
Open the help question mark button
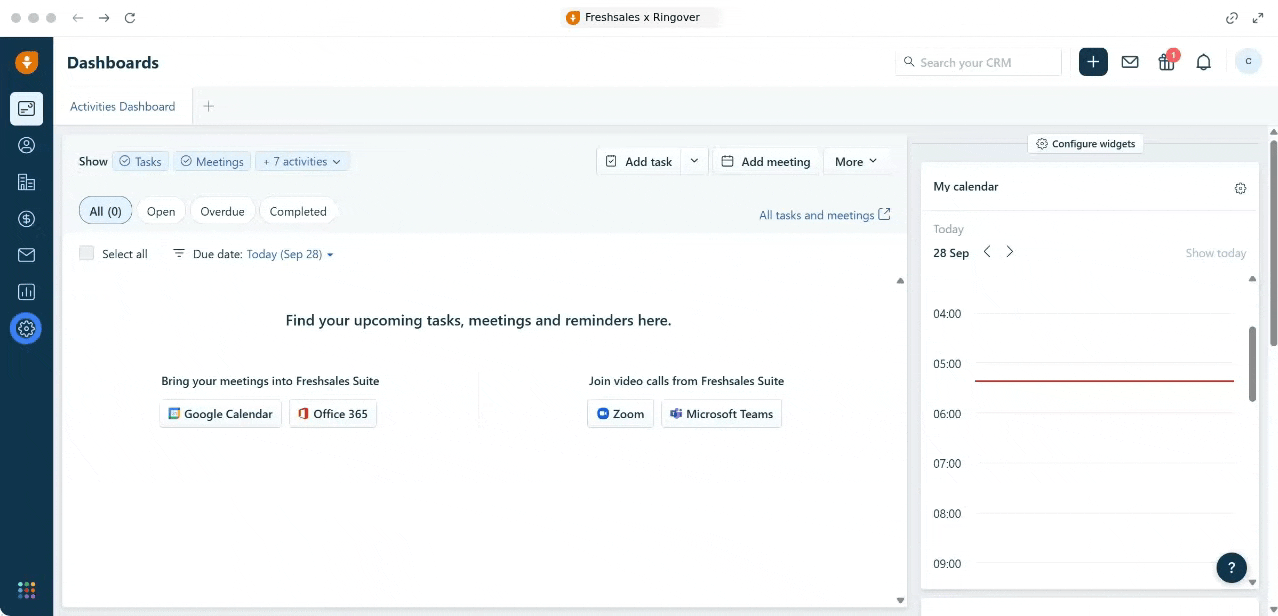pyautogui.click(x=1232, y=567)
